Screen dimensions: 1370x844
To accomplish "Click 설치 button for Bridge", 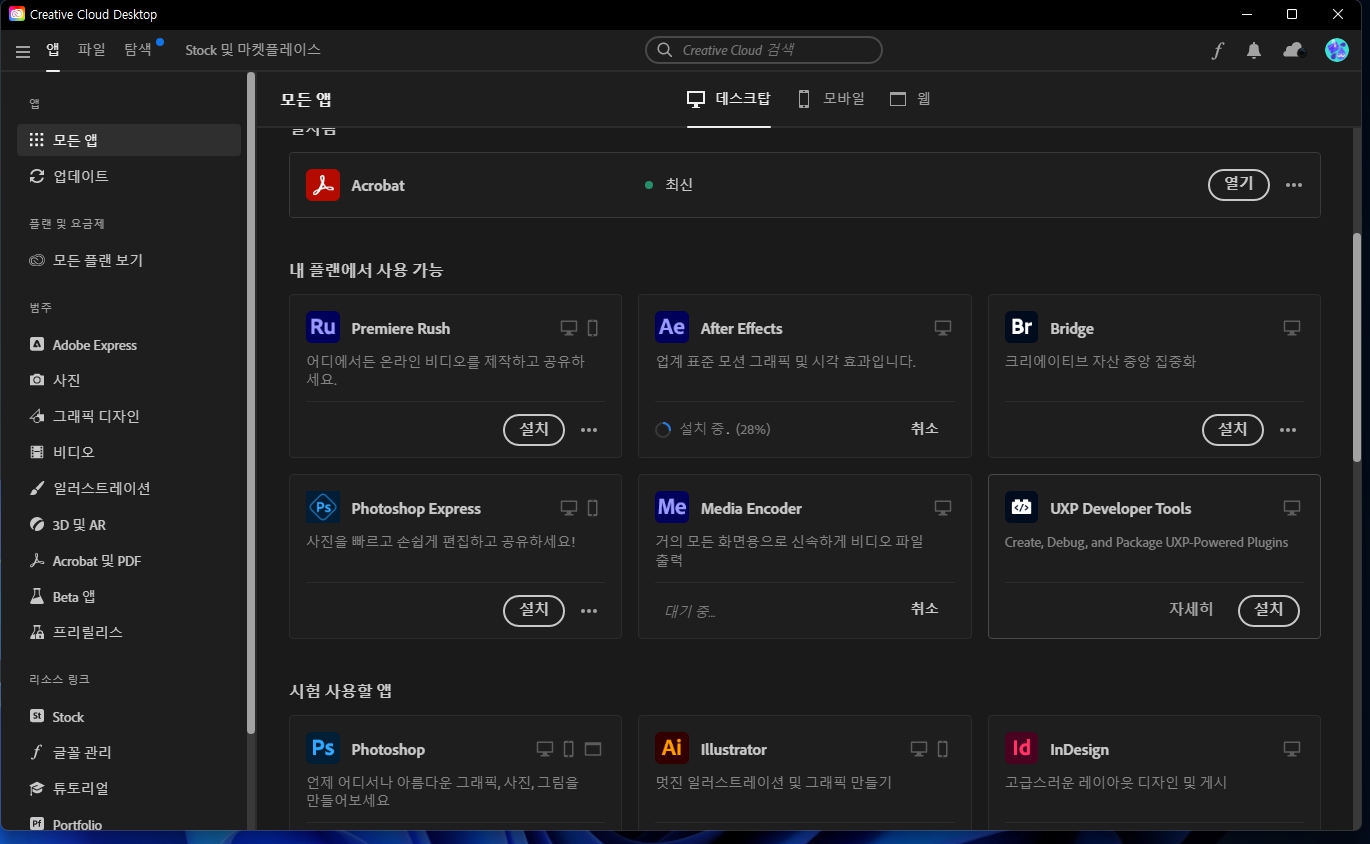I will pos(1233,429).
